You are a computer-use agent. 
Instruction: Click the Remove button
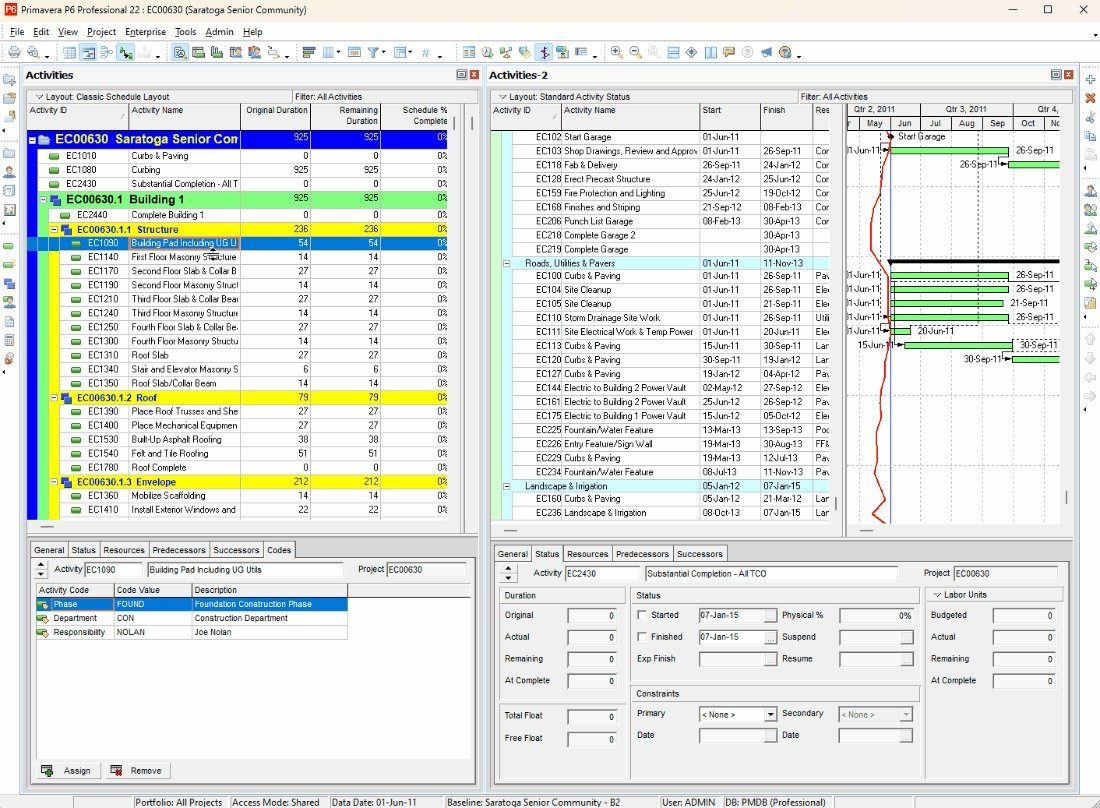pos(137,771)
